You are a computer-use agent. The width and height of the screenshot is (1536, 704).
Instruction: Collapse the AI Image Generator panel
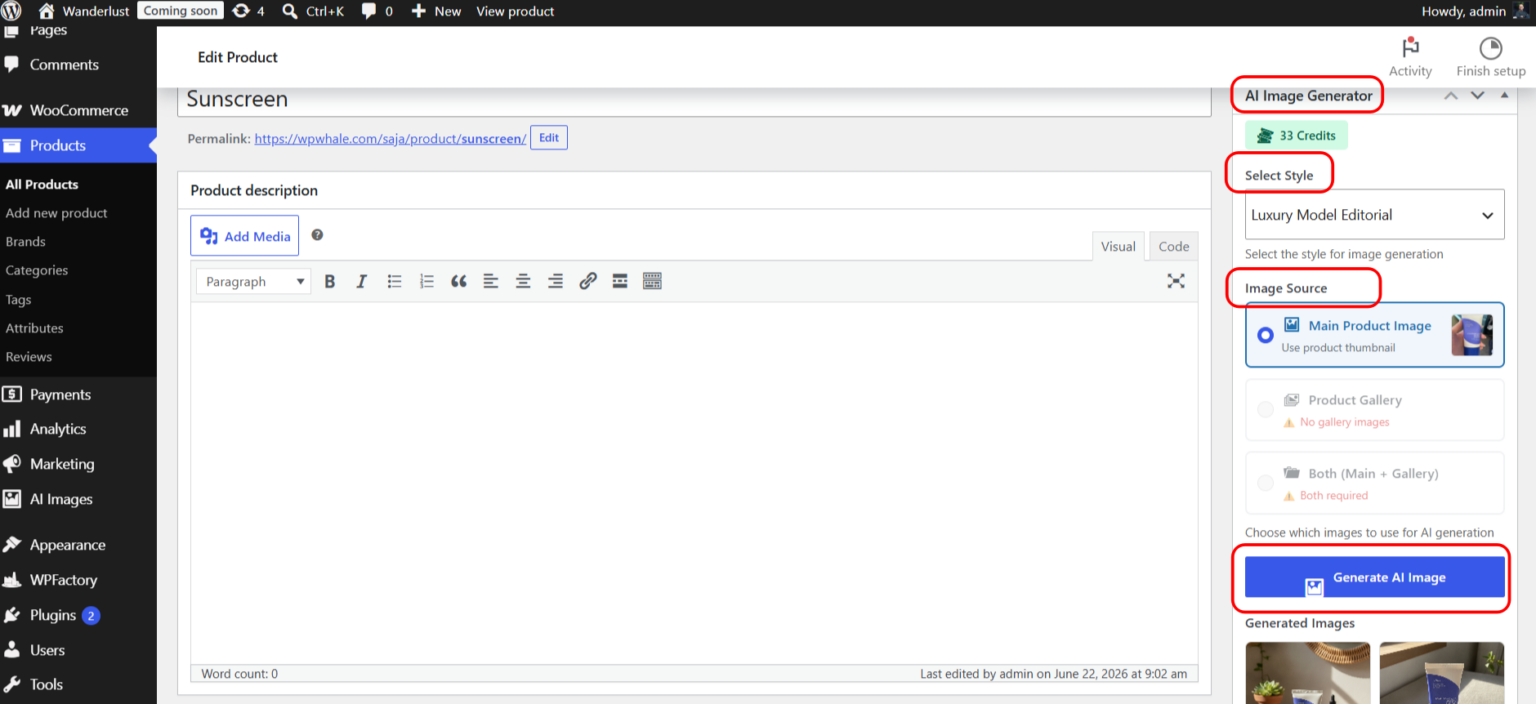click(1504, 96)
